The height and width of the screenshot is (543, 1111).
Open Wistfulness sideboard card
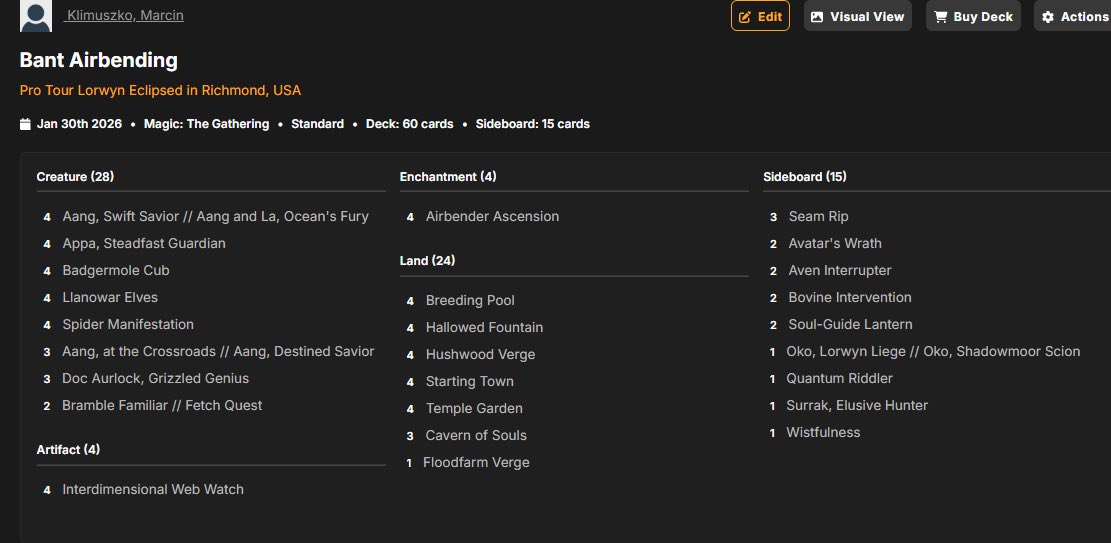coord(823,432)
